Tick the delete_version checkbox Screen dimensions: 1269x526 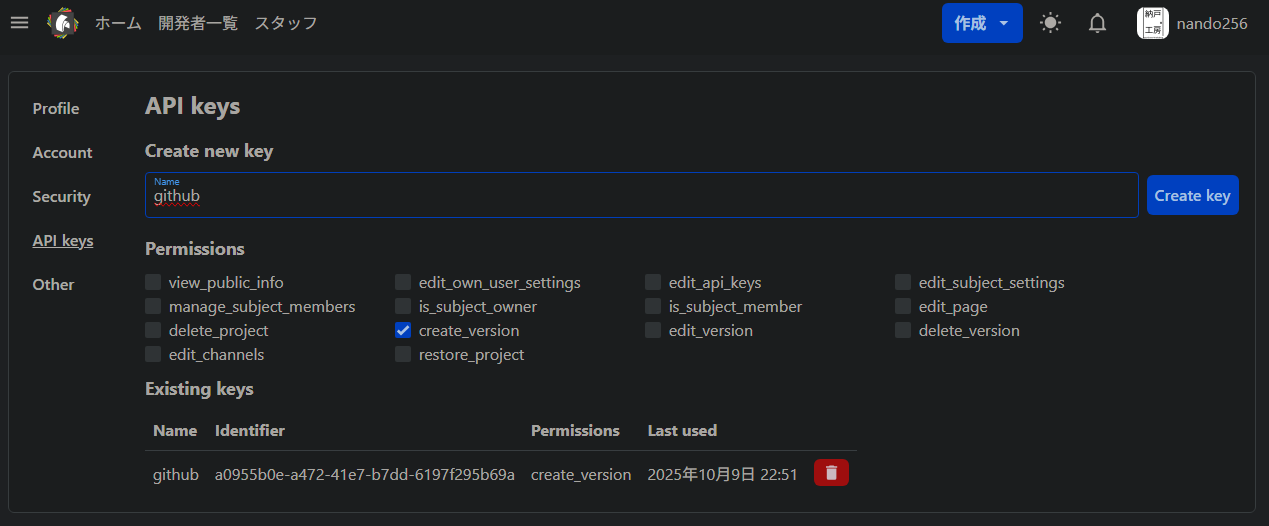click(x=903, y=330)
